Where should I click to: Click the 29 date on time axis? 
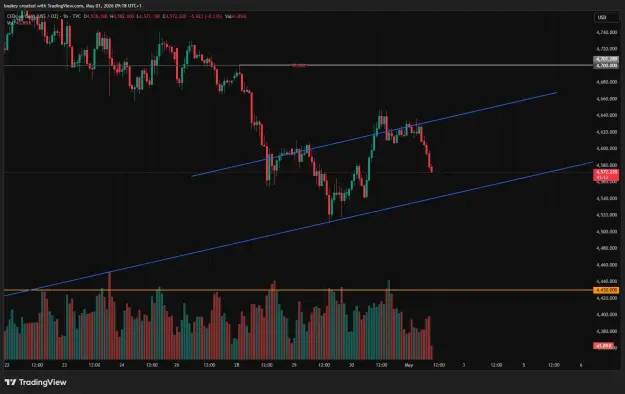click(x=294, y=365)
